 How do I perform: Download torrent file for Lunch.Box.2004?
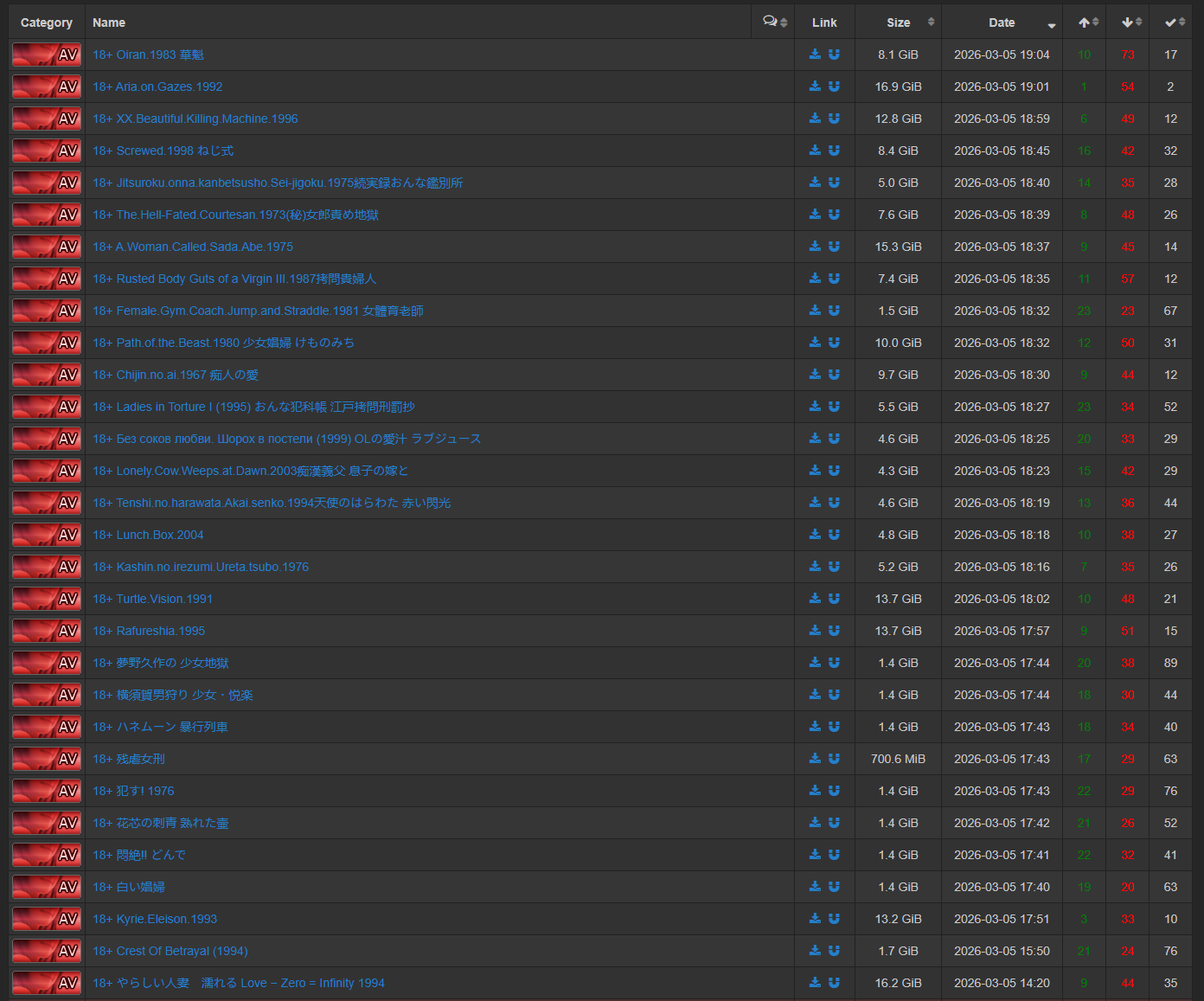click(x=815, y=535)
